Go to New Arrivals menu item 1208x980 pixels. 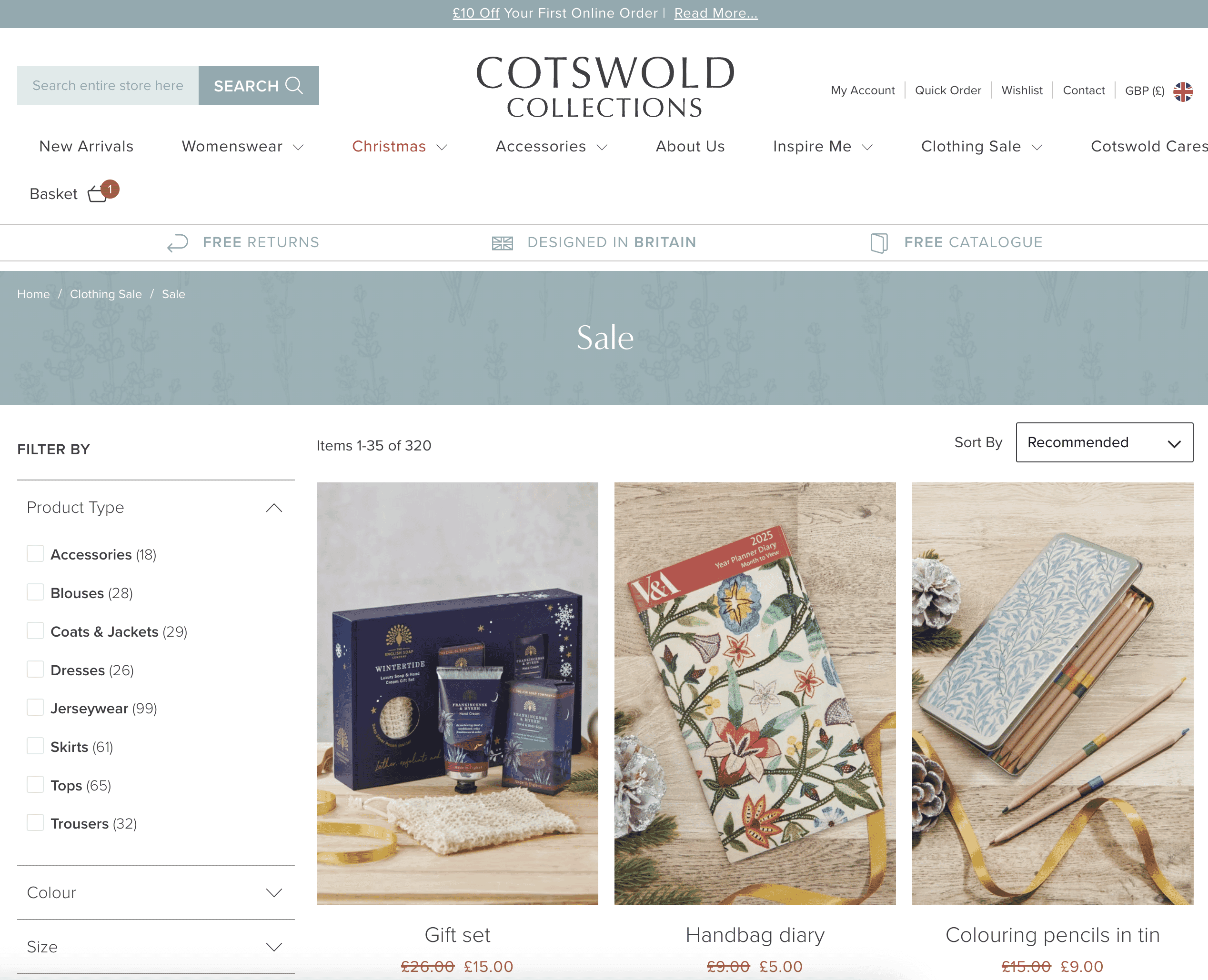pyautogui.click(x=86, y=146)
